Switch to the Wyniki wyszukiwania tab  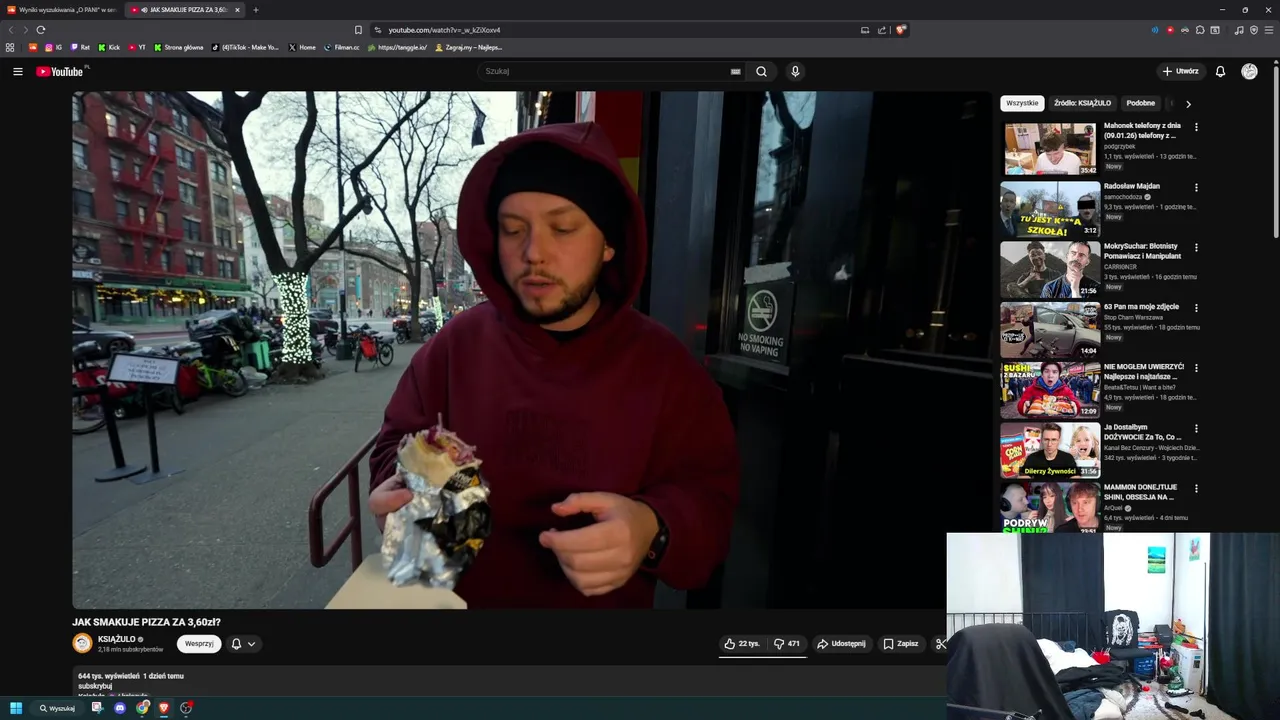pos(62,10)
